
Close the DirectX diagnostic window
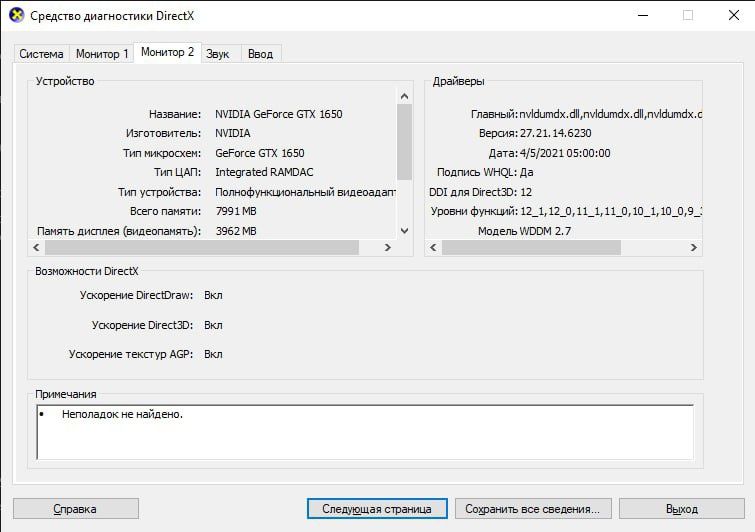[734, 15]
